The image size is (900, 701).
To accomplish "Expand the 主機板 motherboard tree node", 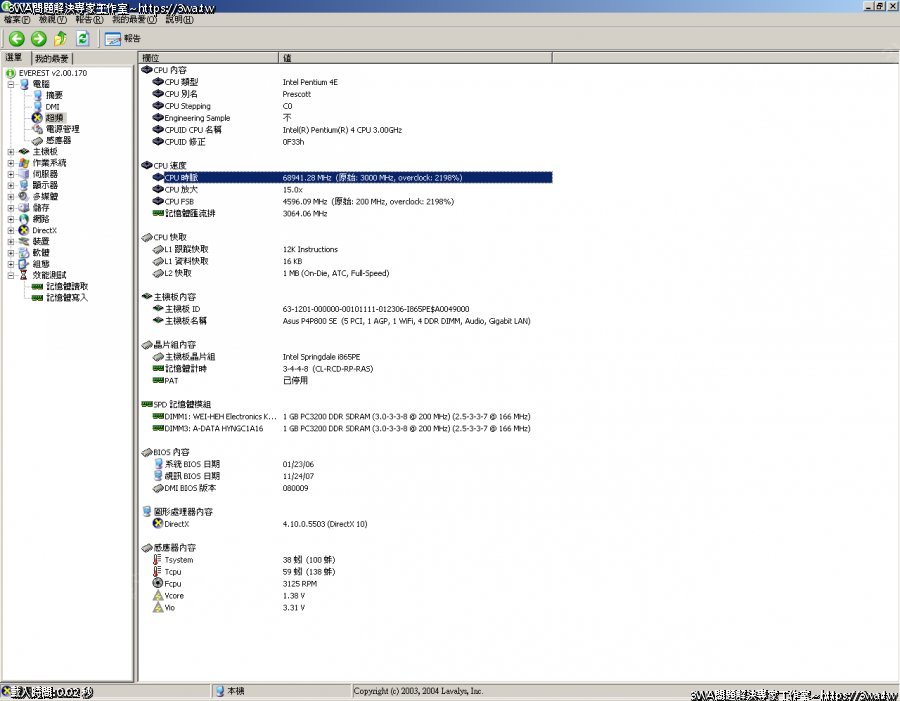I will [x=11, y=152].
